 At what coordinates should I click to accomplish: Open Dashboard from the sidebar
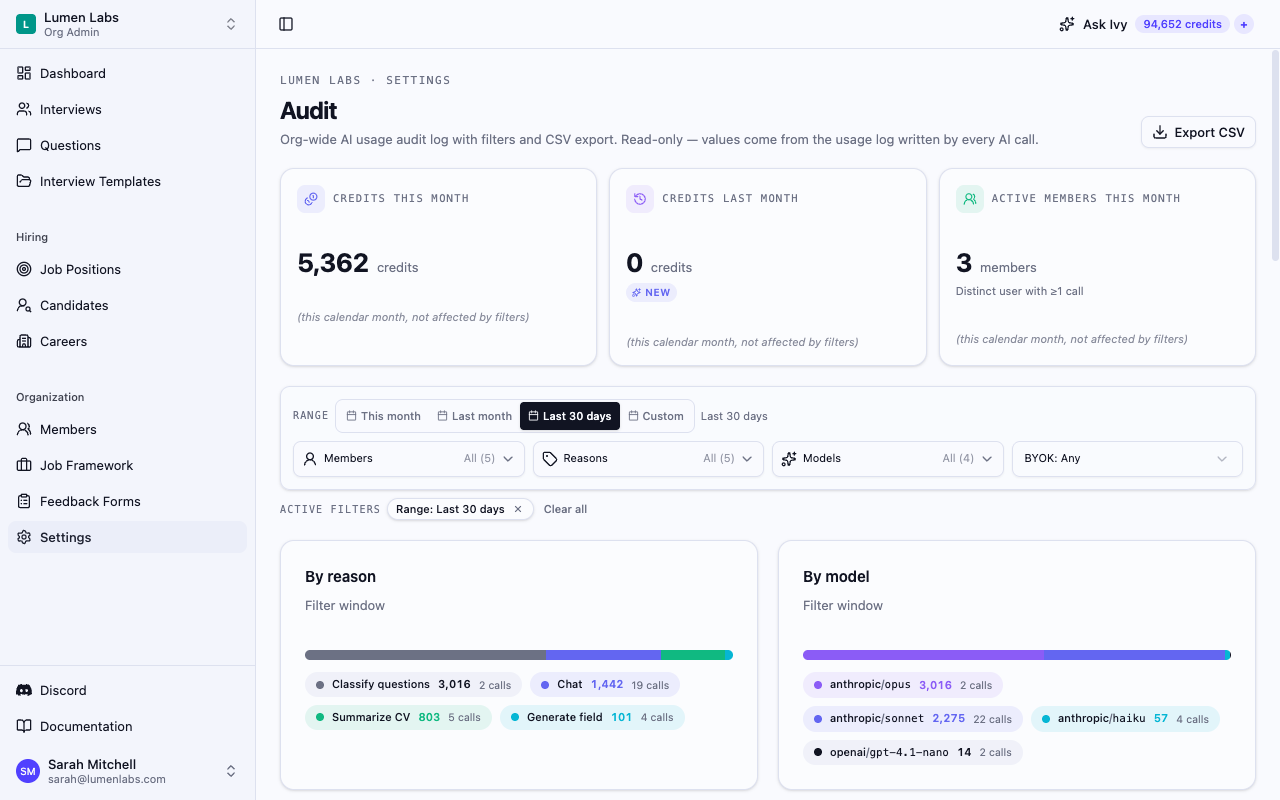tap(127, 73)
